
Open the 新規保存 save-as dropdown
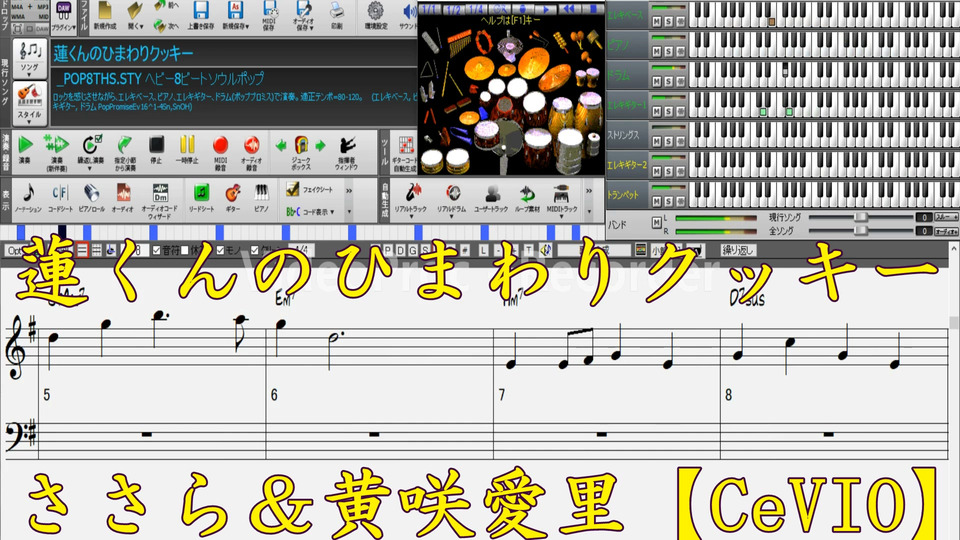click(x=236, y=16)
